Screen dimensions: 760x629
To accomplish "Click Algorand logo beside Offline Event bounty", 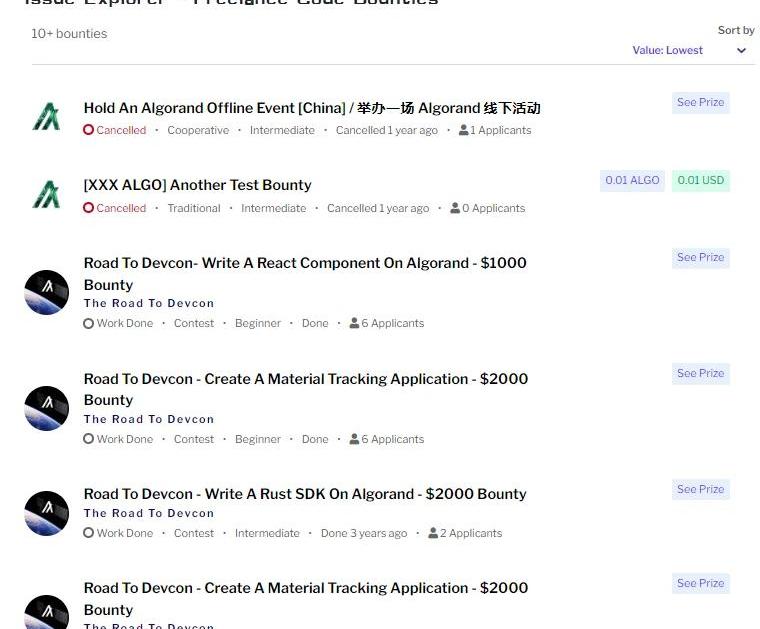I will pyautogui.click(x=47, y=116).
